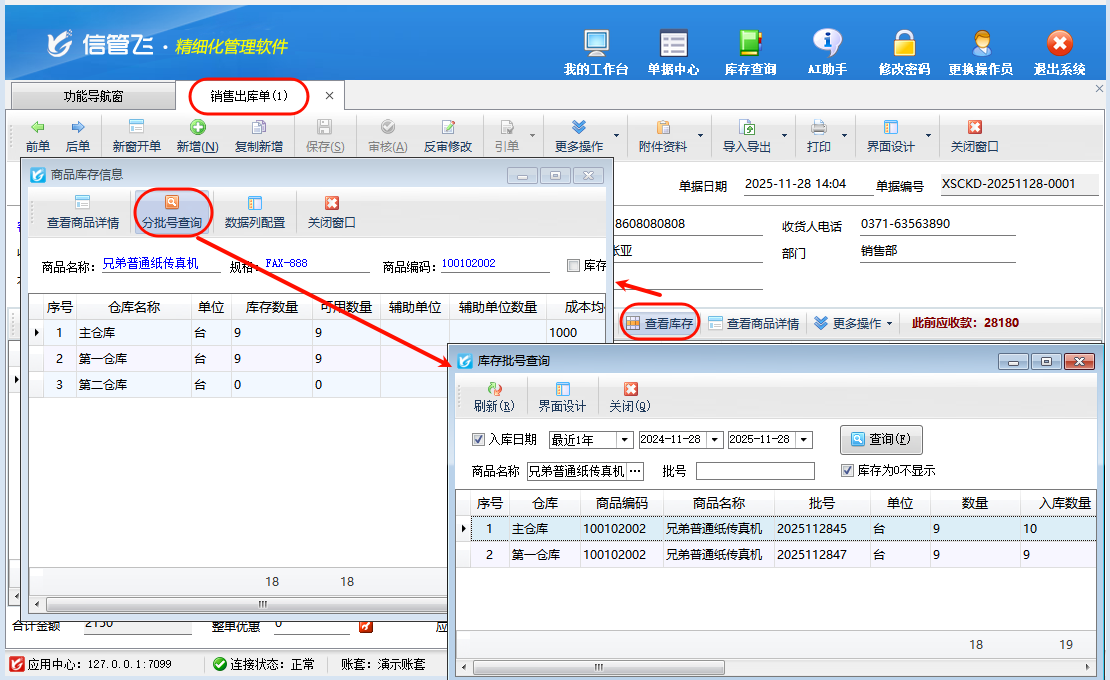
Task: Click the 查看库存 button
Action: (659, 324)
